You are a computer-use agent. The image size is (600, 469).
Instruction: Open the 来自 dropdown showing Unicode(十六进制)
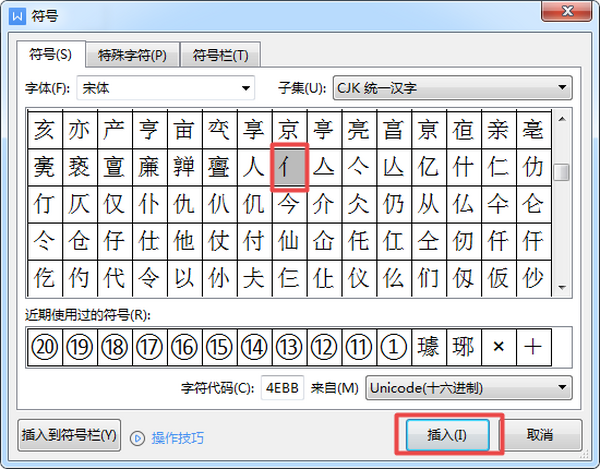(469, 388)
